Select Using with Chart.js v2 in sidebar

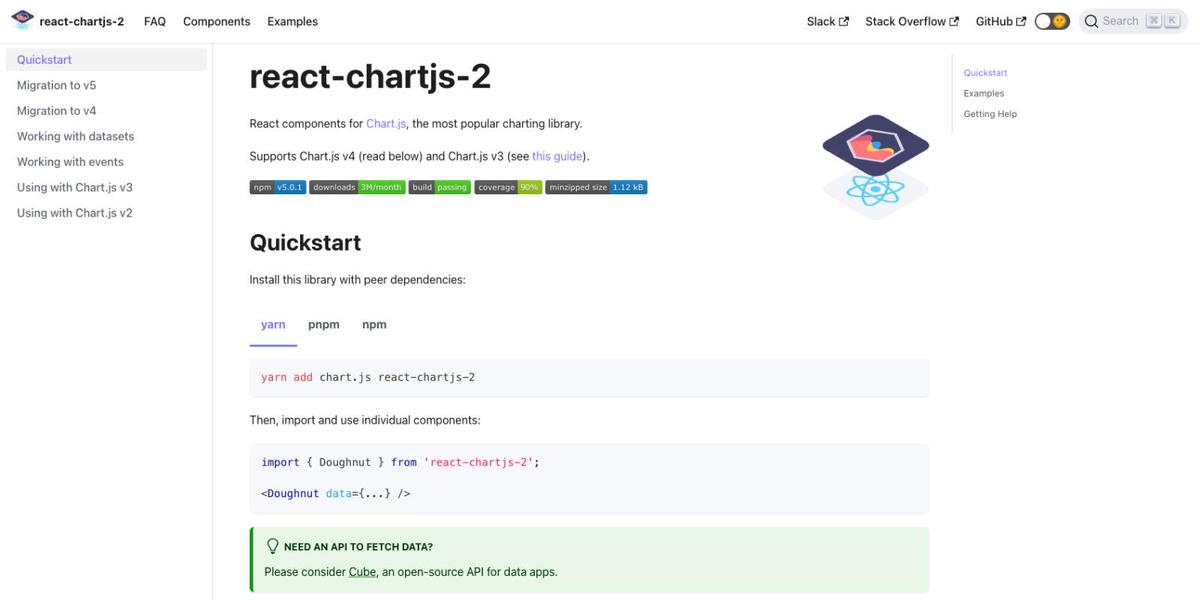click(x=71, y=212)
